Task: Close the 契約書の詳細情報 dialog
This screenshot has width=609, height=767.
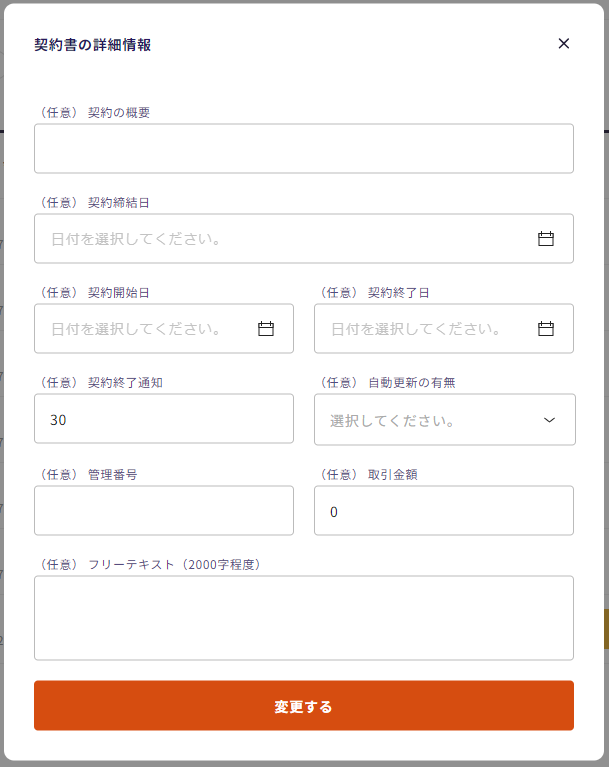Action: [x=563, y=43]
